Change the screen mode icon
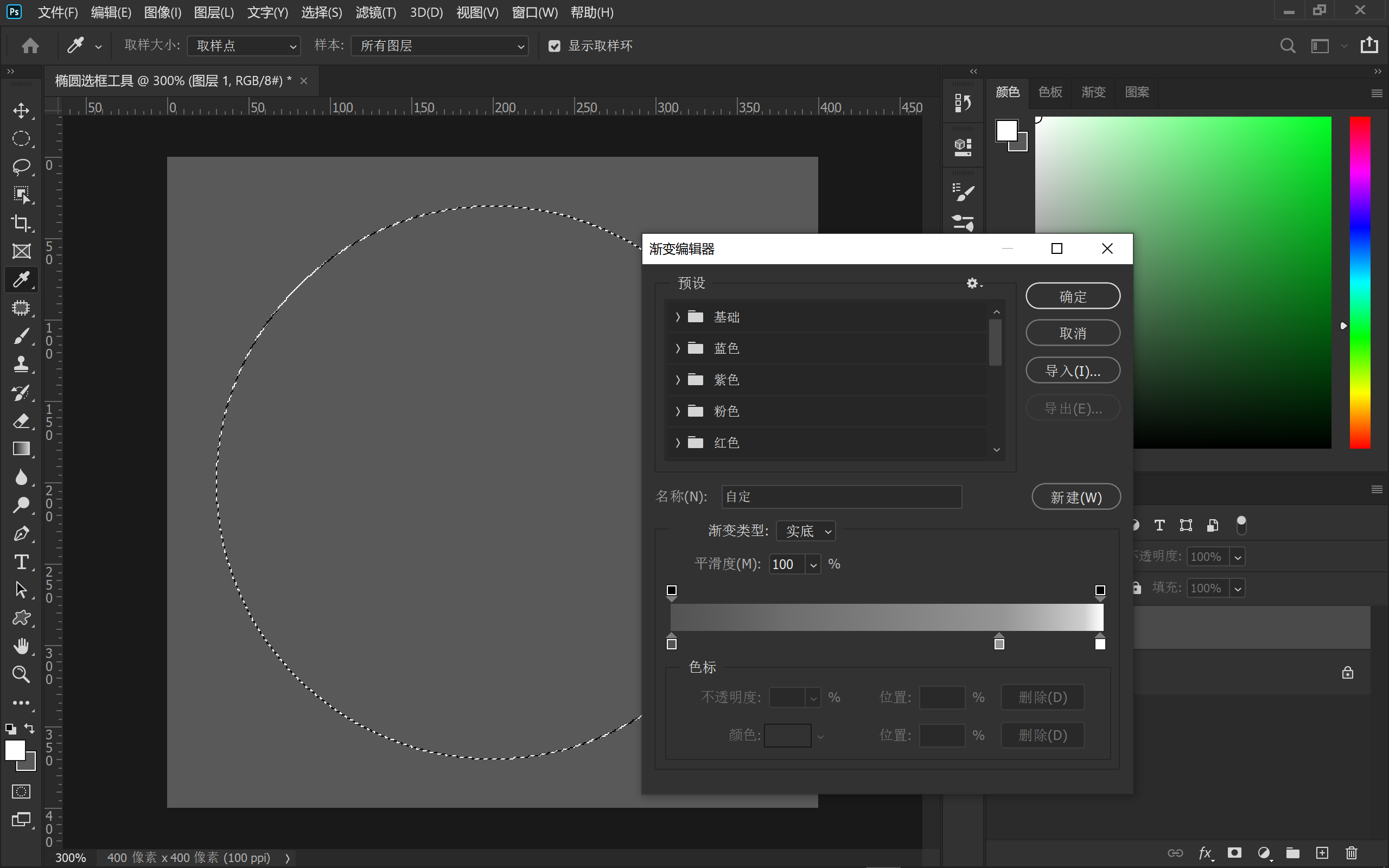Viewport: 1389px width, 868px height. point(21,820)
